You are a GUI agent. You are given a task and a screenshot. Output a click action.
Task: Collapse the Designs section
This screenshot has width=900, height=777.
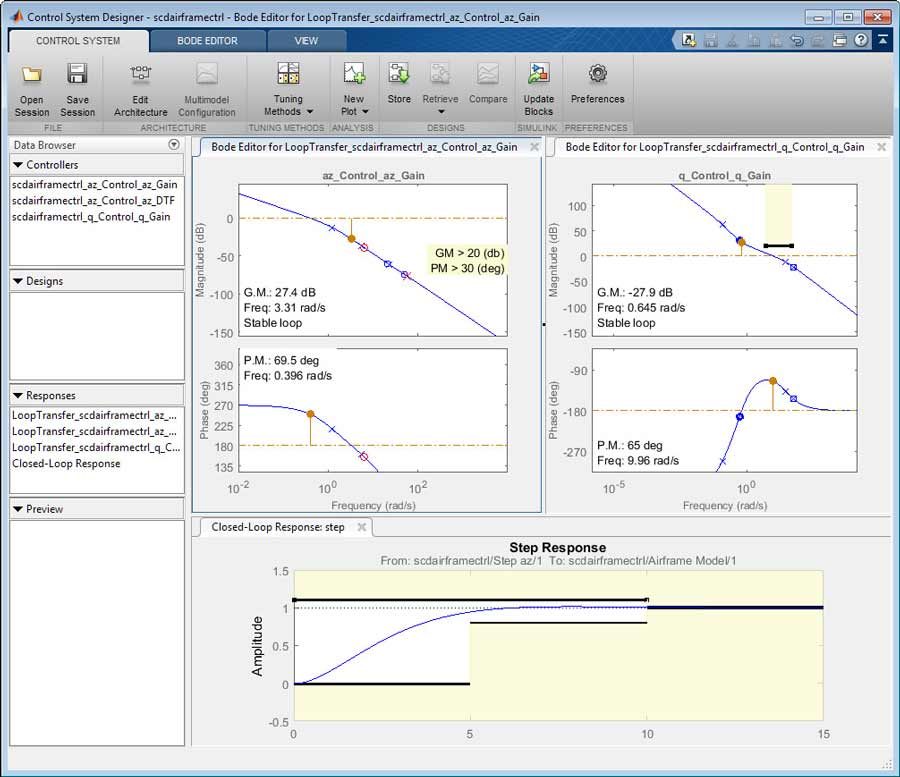click(x=18, y=281)
